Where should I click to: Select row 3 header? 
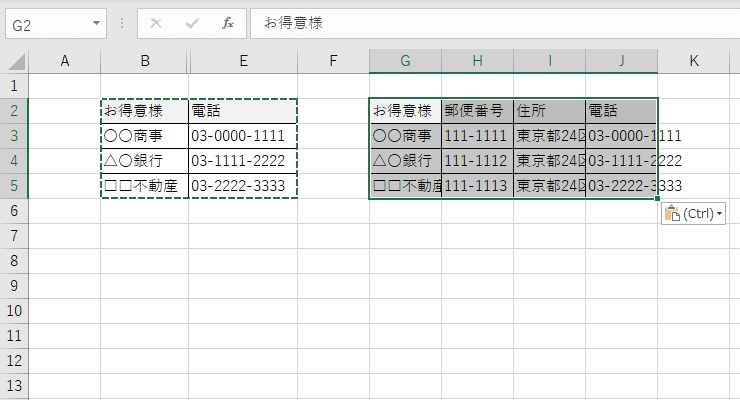click(x=14, y=136)
